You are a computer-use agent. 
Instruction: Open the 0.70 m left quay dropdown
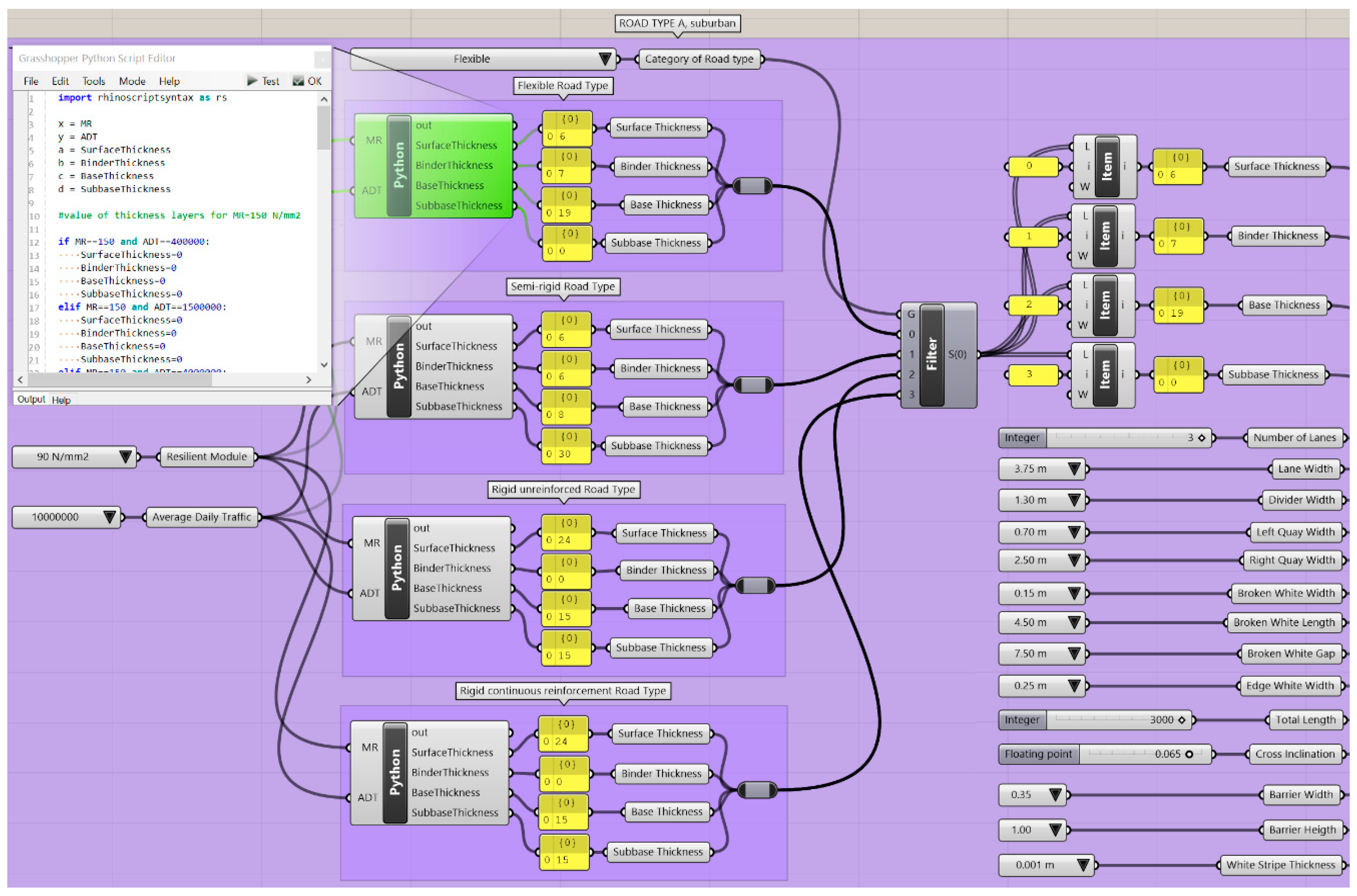[1041, 533]
